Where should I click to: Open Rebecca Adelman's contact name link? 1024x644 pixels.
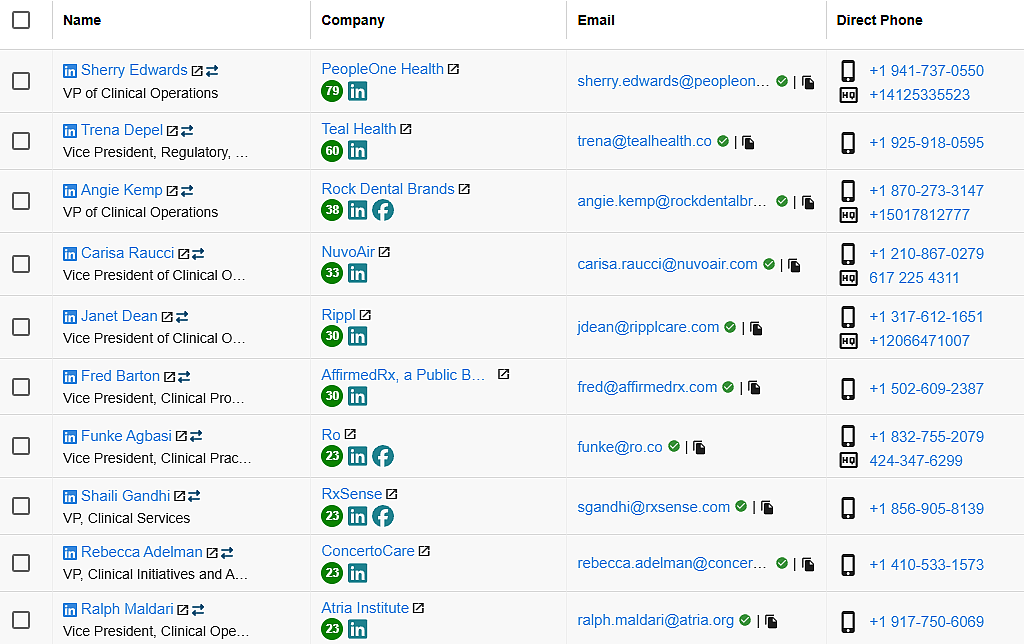[x=141, y=552]
